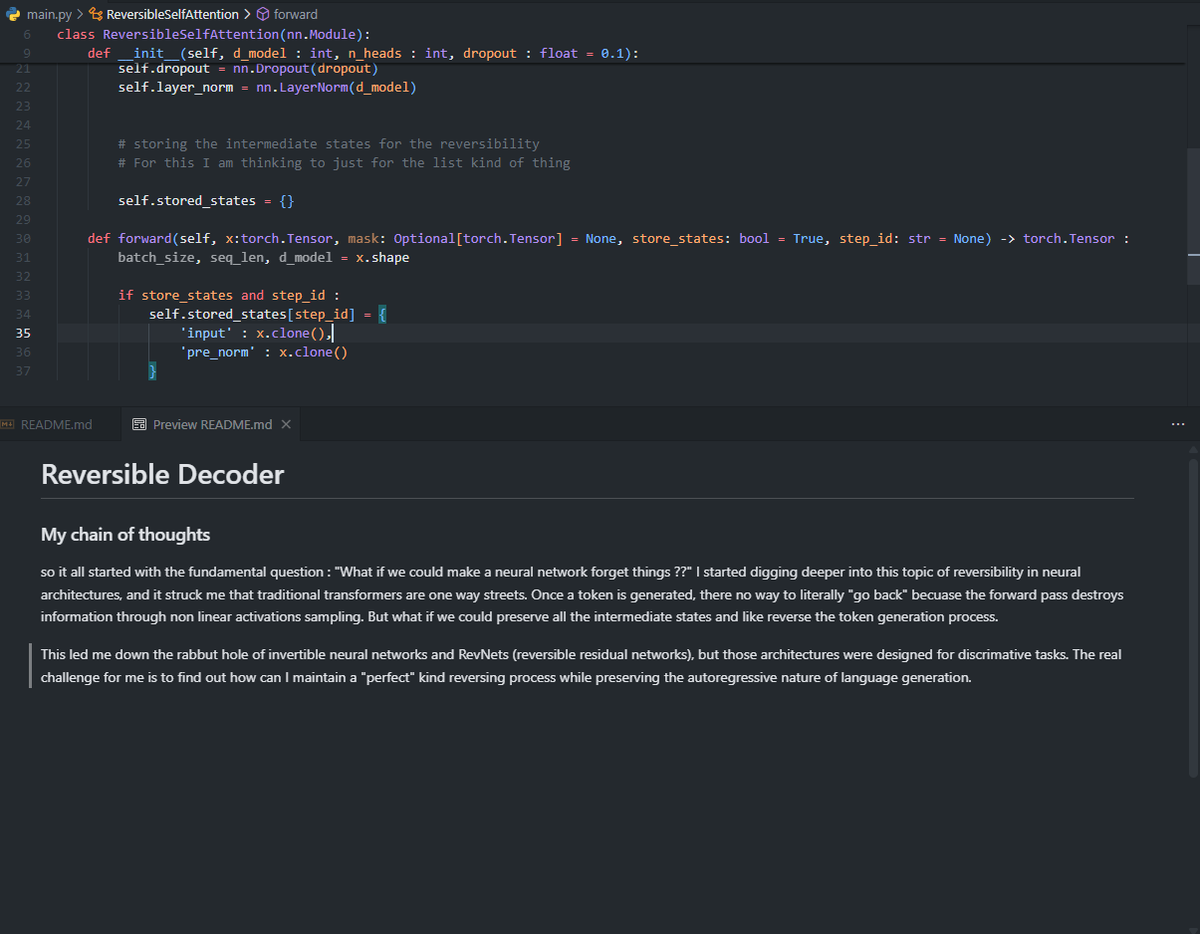
Task: Open the forward breadcrumb symbol list
Action: click(x=296, y=14)
